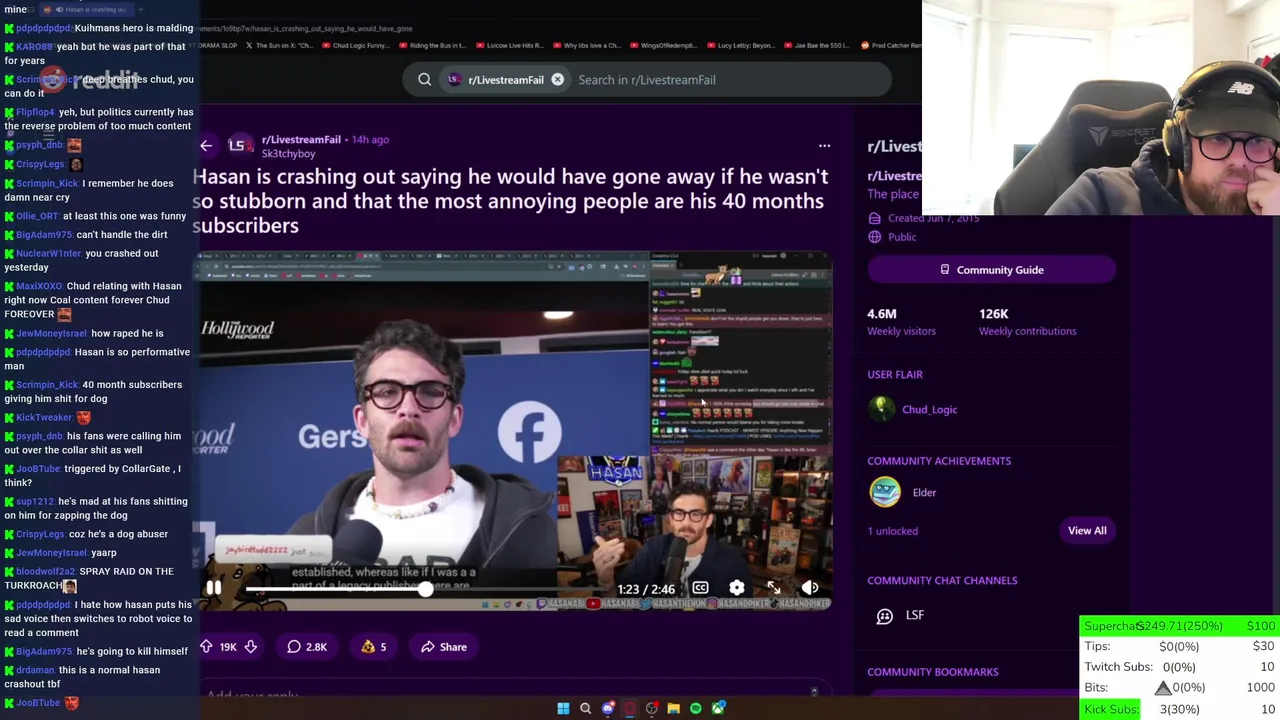The image size is (1280, 720).
Task: Toggle closed captions on the video
Action: pos(700,588)
